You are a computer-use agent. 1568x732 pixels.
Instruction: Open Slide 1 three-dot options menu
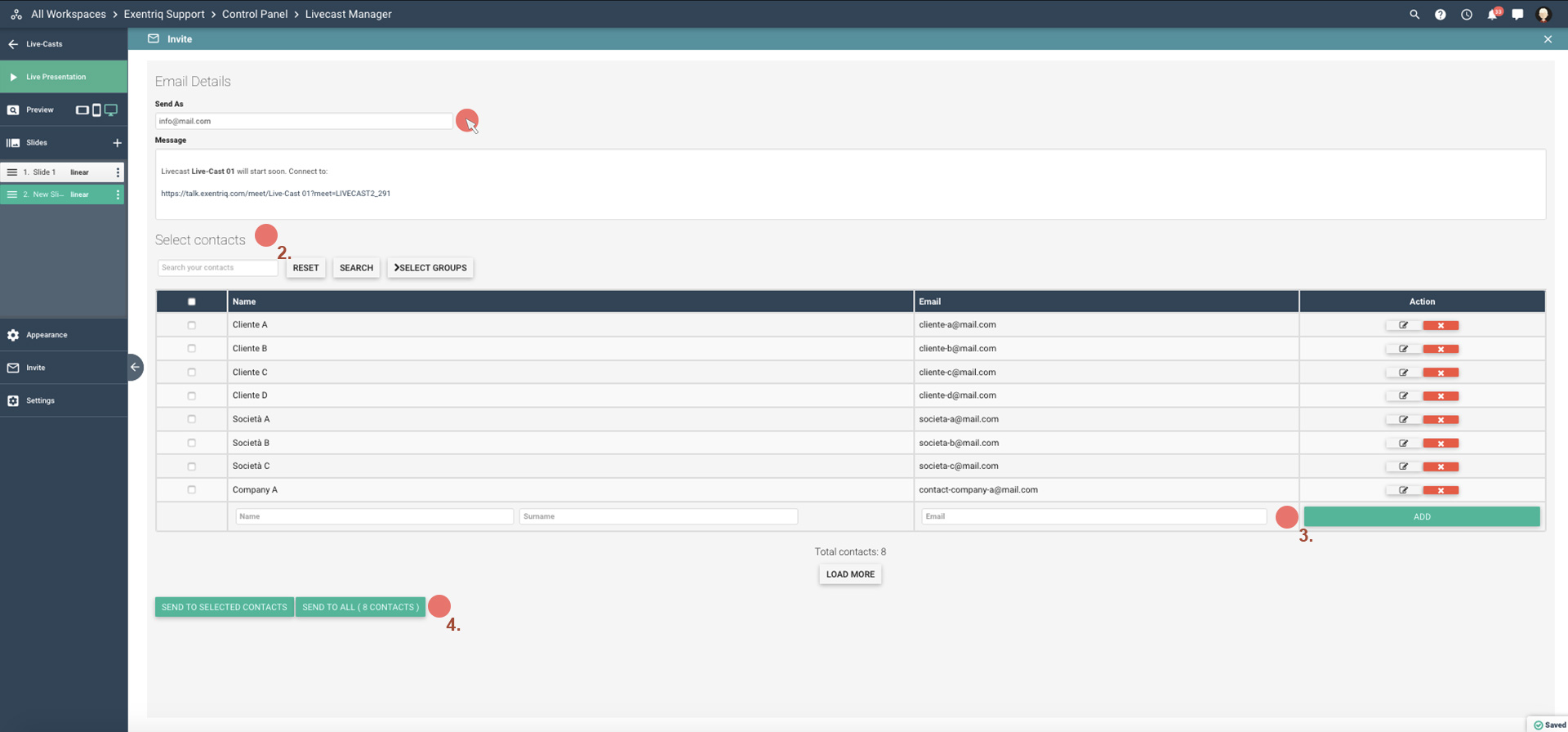tap(118, 172)
